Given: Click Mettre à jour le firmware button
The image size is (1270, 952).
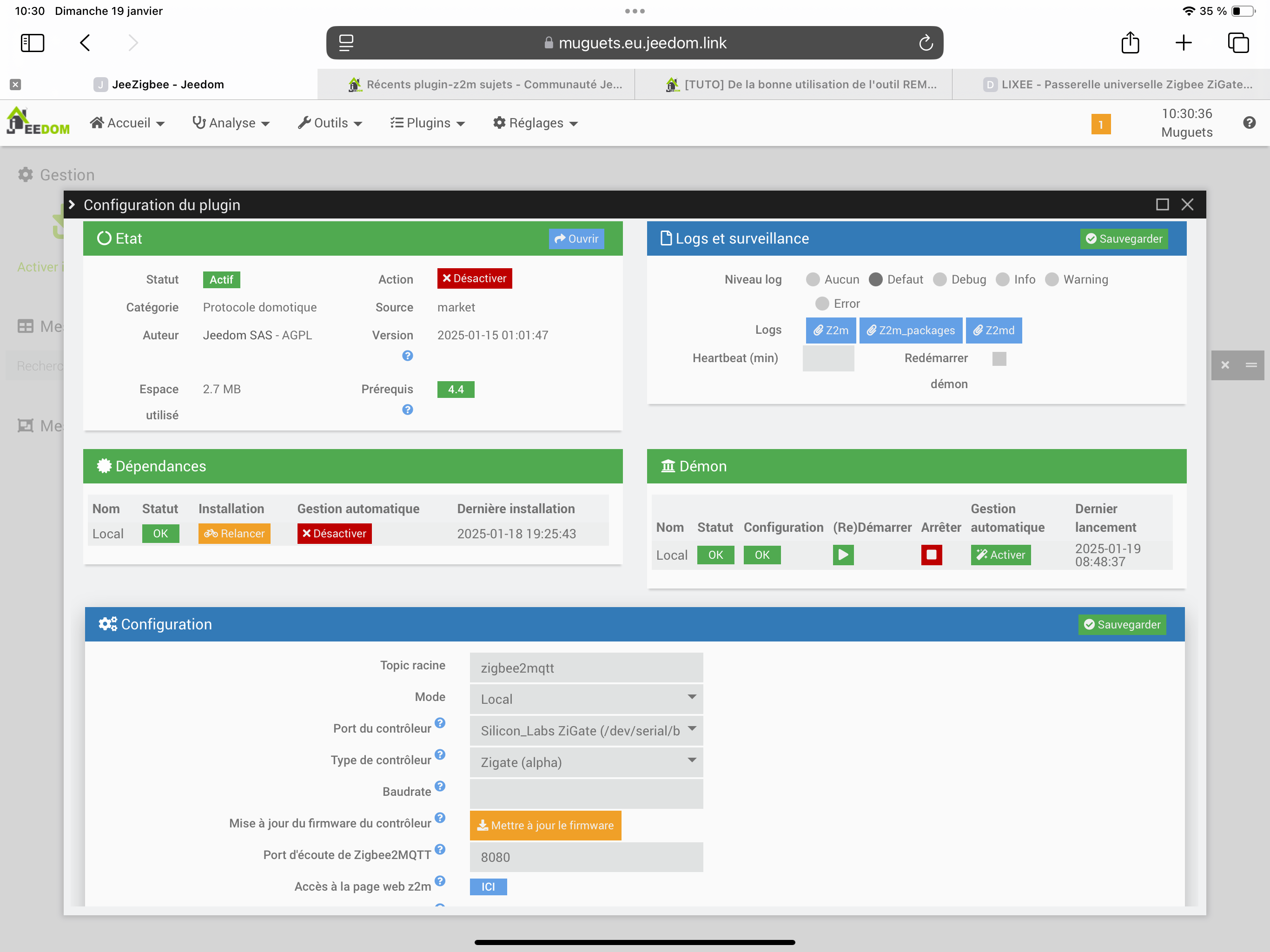Looking at the screenshot, I should (x=545, y=825).
